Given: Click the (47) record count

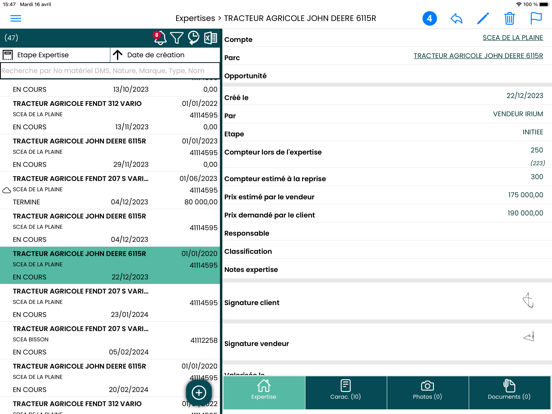Looking at the screenshot, I should pyautogui.click(x=11, y=38).
